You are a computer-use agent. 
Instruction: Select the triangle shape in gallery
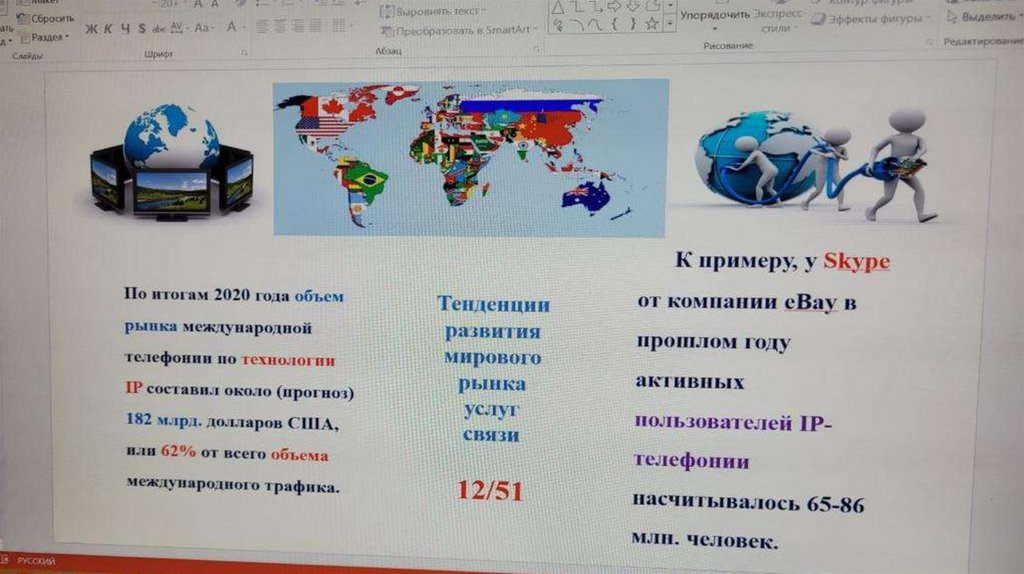click(558, 8)
